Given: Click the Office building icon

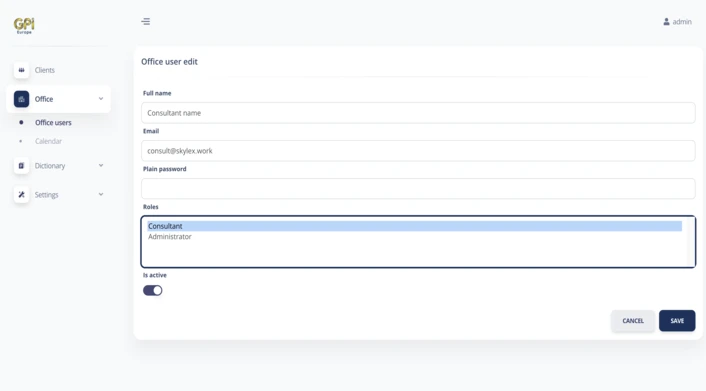Looking at the screenshot, I should point(21,99).
